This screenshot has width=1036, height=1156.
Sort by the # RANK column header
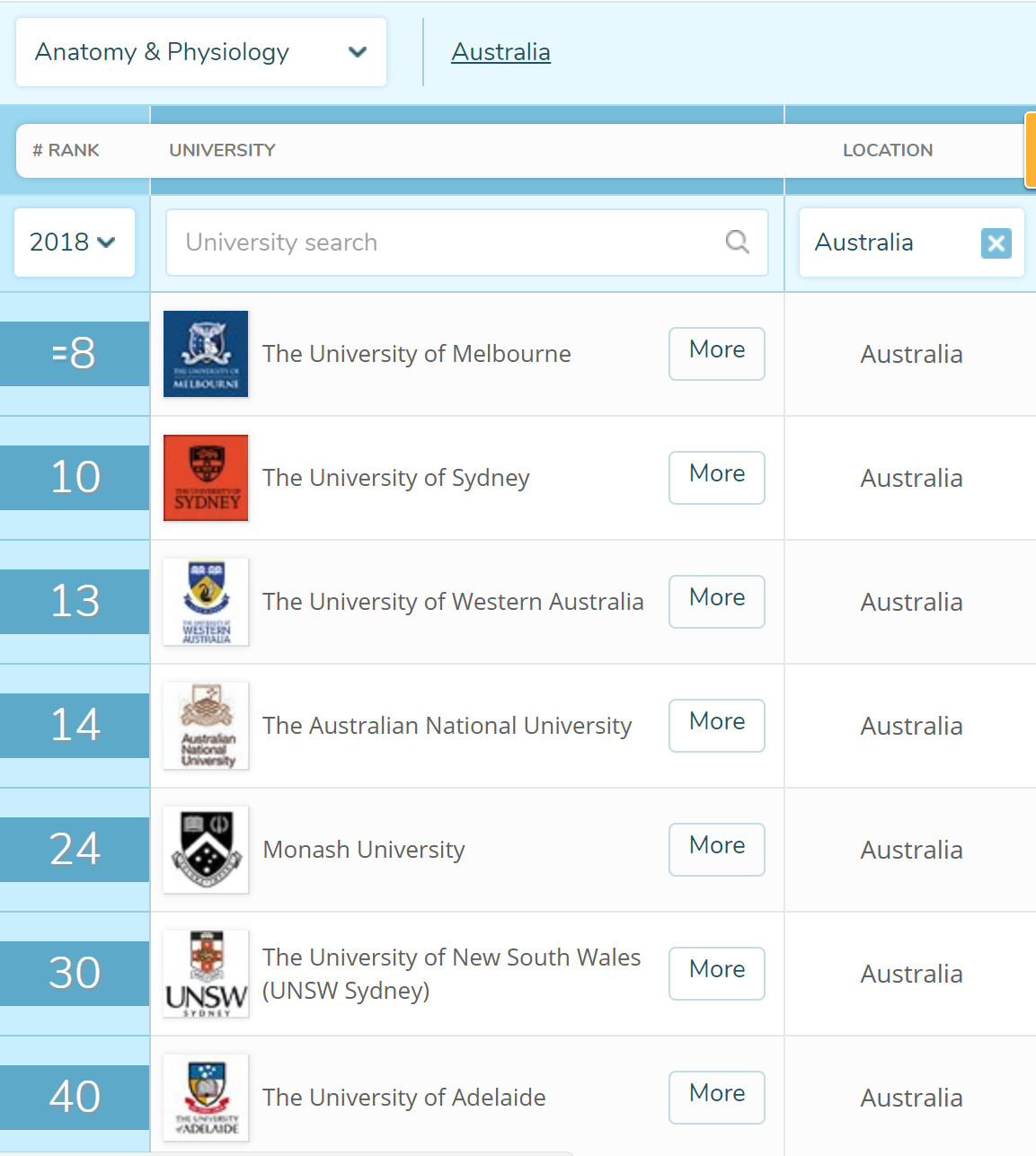(66, 150)
